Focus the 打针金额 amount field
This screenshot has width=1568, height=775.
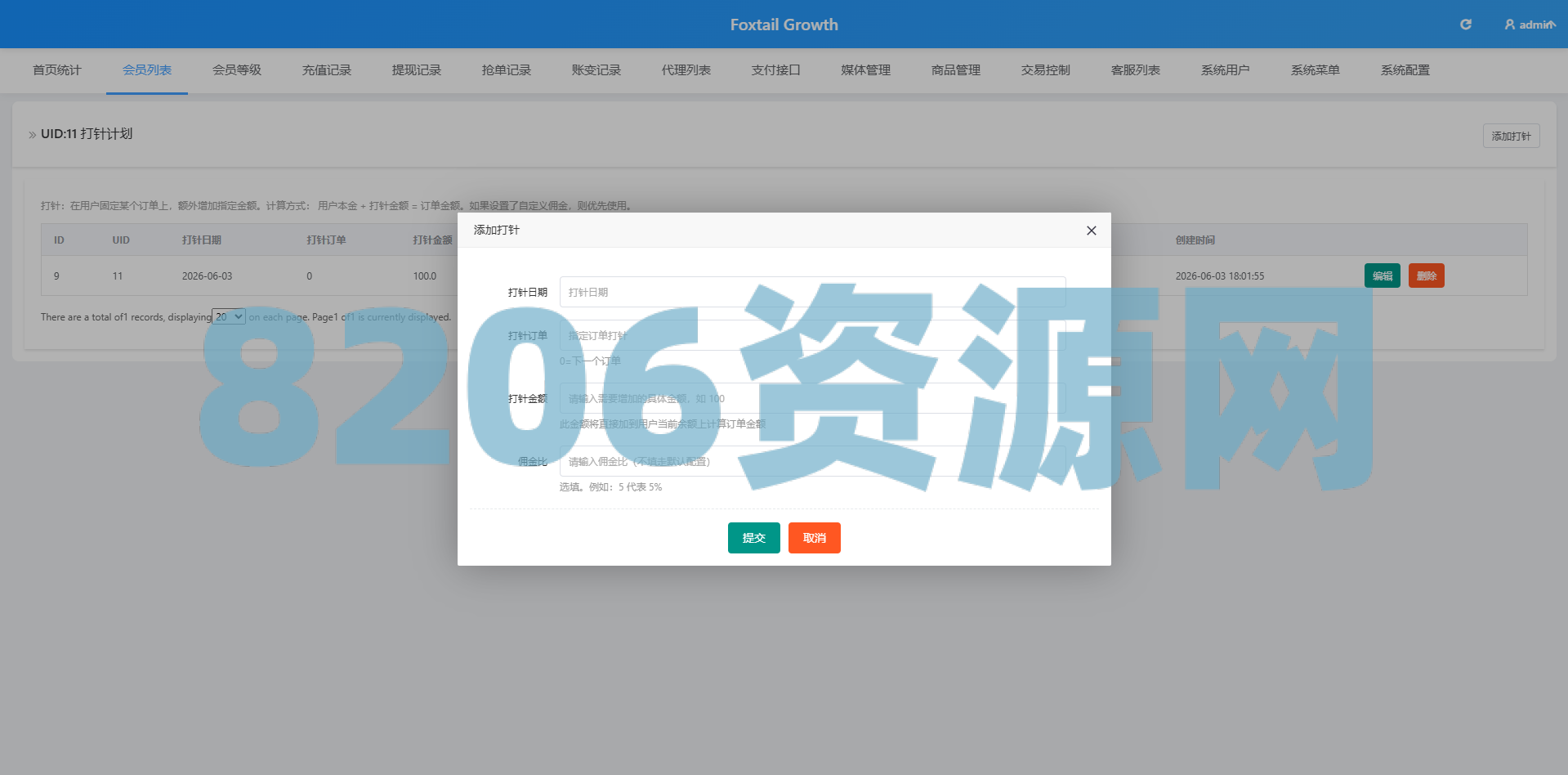(x=813, y=398)
